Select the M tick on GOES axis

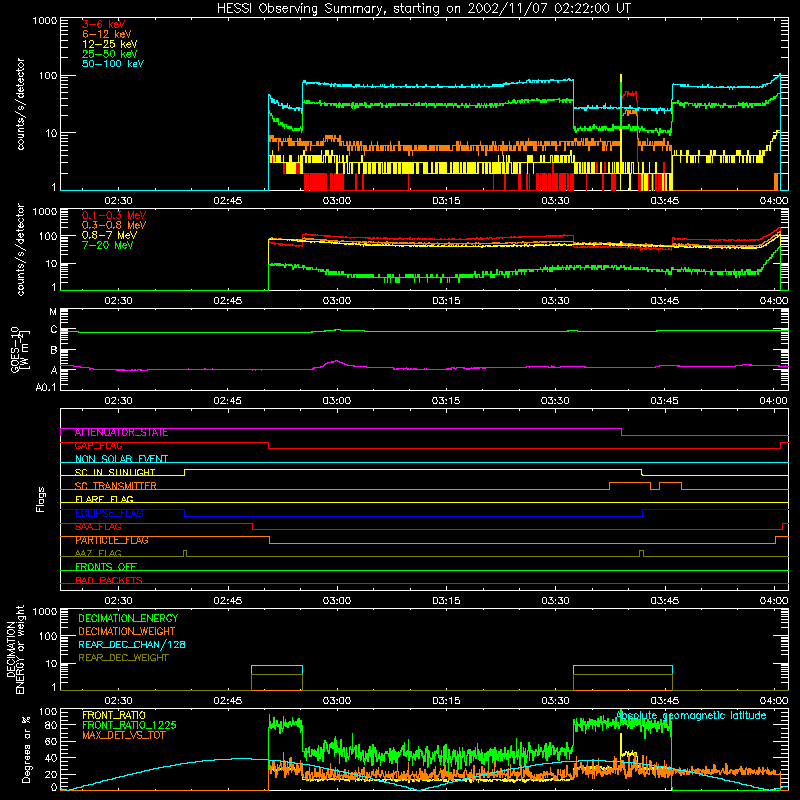(x=53, y=312)
